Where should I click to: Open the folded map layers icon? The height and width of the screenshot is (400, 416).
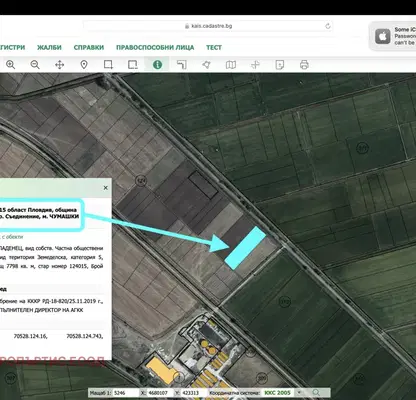tap(231, 65)
